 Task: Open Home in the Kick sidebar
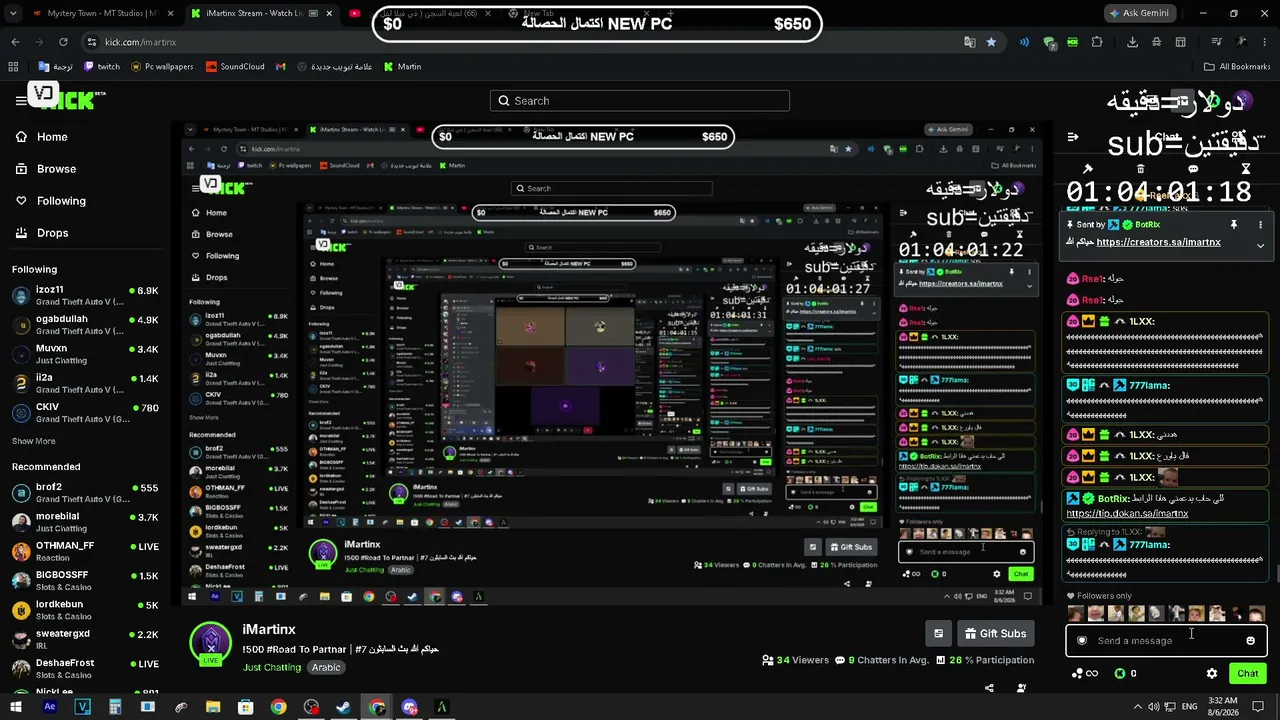pos(42,137)
